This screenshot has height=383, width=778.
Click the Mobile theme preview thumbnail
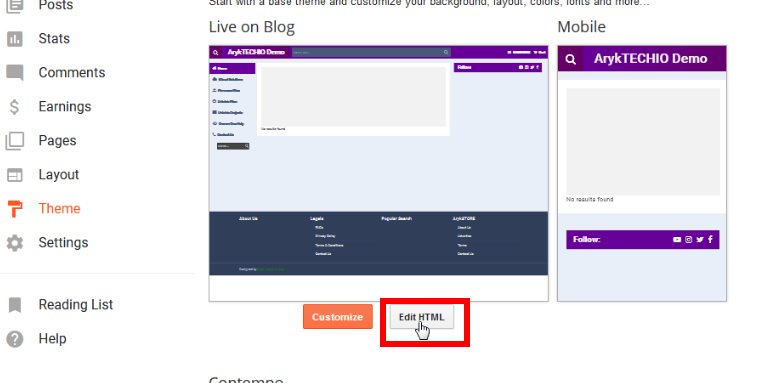(x=642, y=173)
